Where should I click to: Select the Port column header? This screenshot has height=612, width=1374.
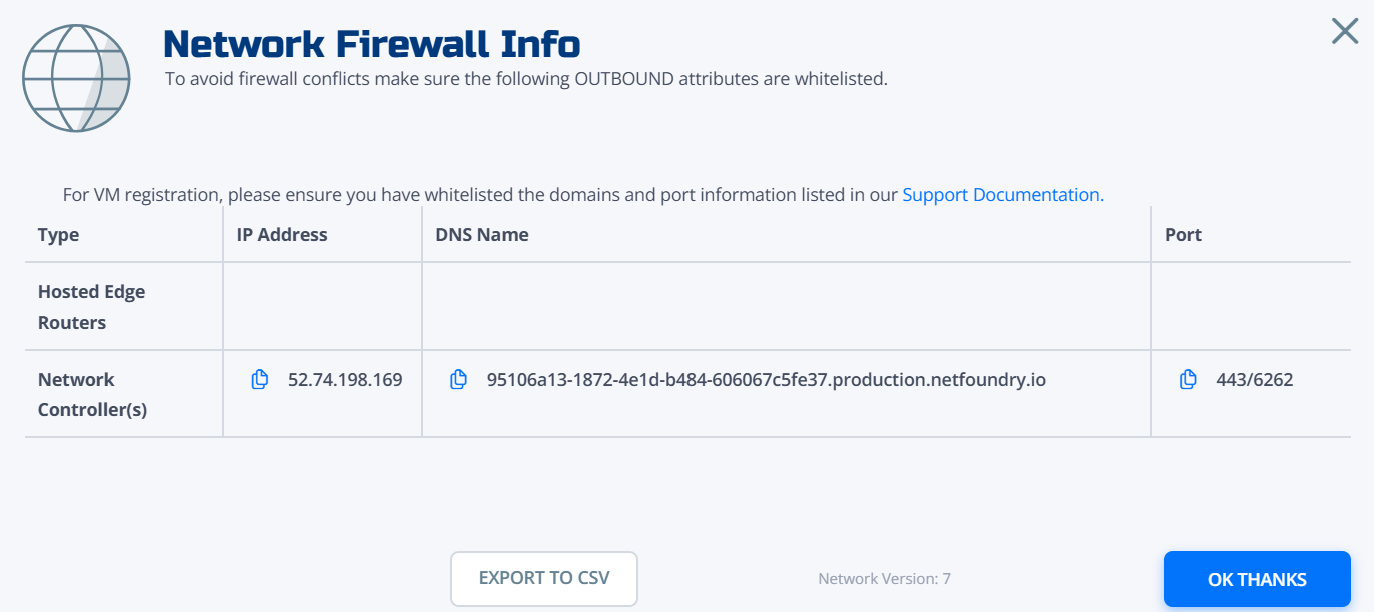(1183, 235)
